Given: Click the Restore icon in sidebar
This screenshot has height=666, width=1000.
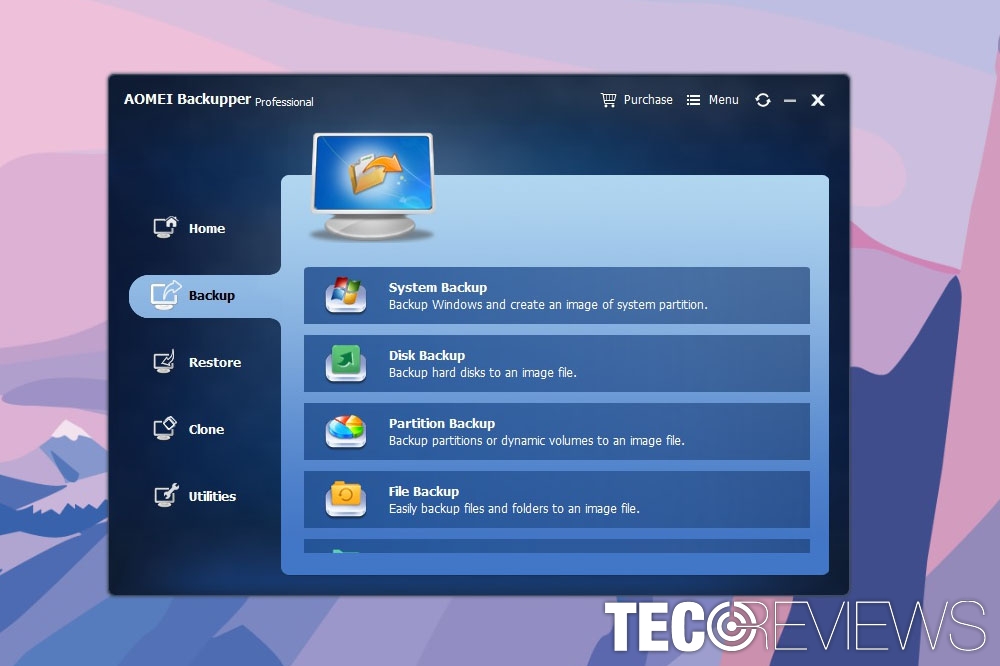Looking at the screenshot, I should pos(165,361).
